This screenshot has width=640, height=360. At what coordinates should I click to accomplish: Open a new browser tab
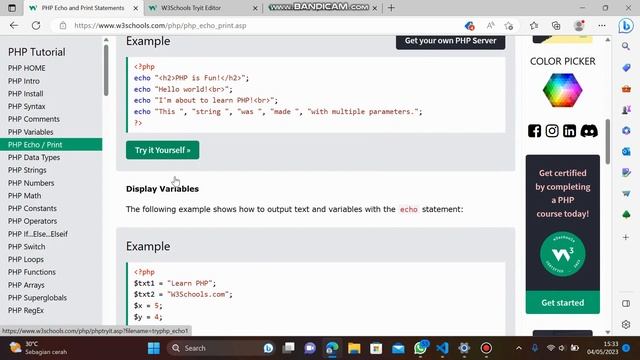(391, 8)
